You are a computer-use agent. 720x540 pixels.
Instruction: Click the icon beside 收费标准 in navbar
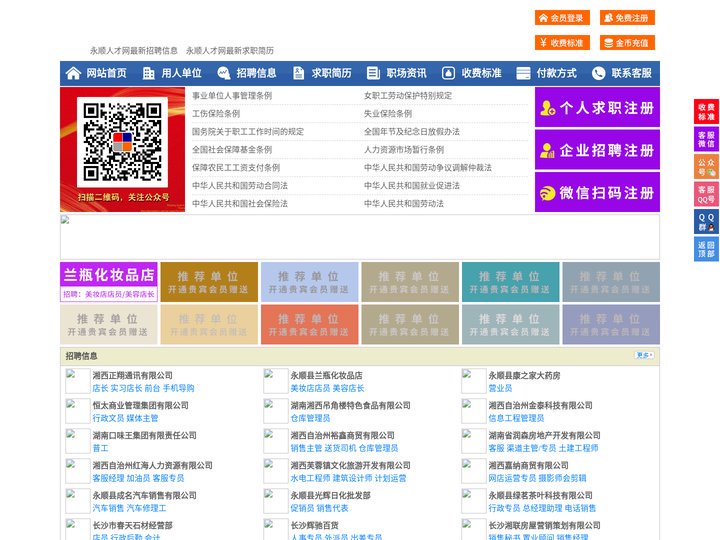pyautogui.click(x=448, y=73)
